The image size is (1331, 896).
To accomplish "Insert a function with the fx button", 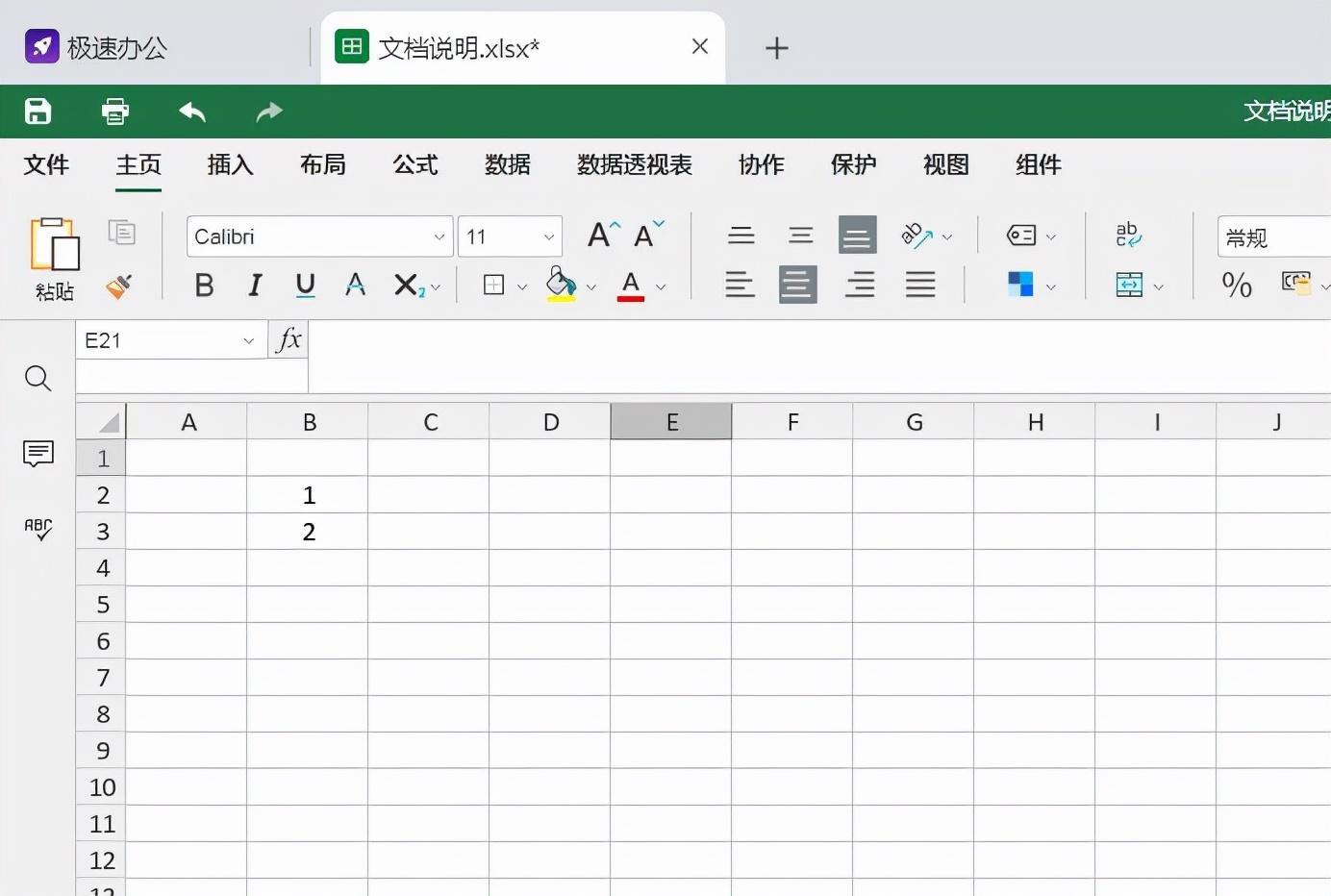I will coord(289,339).
